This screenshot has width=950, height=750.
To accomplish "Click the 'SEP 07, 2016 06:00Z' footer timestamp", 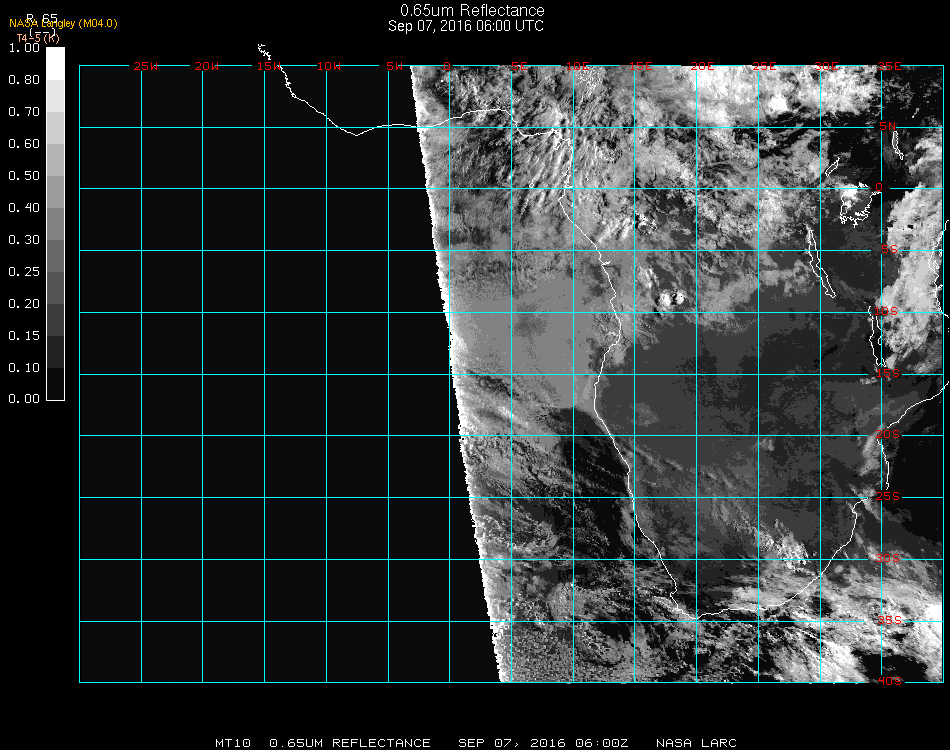I will (543, 743).
